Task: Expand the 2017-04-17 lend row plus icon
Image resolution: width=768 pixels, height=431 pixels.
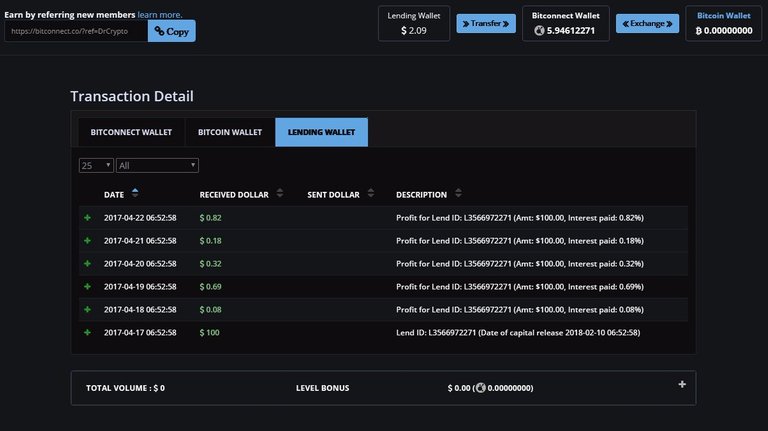Action: click(87, 333)
